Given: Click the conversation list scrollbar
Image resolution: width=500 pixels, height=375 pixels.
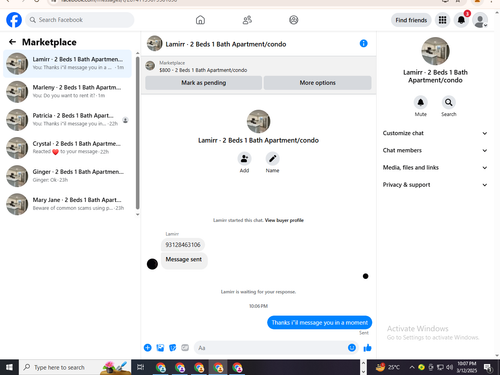Looking at the screenshot, I should [137, 133].
